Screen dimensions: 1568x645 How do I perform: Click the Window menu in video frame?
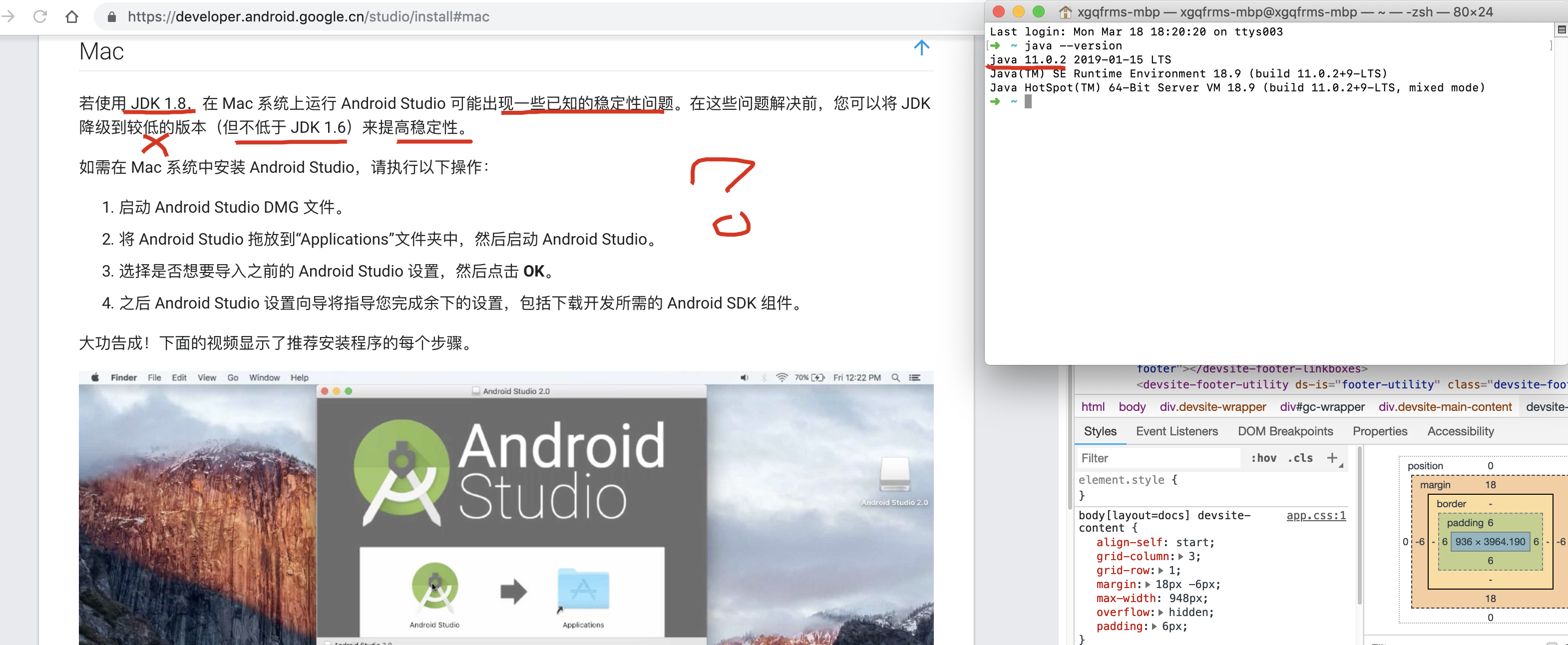[264, 377]
